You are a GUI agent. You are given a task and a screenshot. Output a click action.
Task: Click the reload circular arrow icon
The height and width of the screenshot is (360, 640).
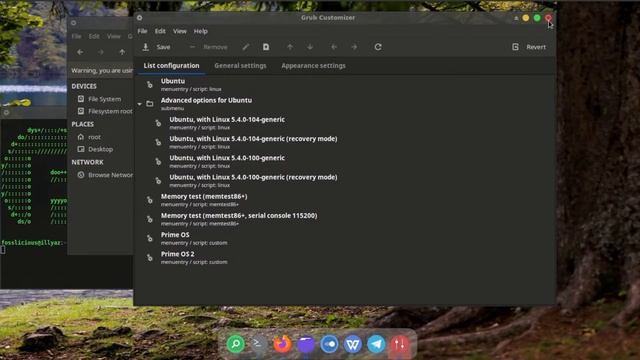click(378, 47)
